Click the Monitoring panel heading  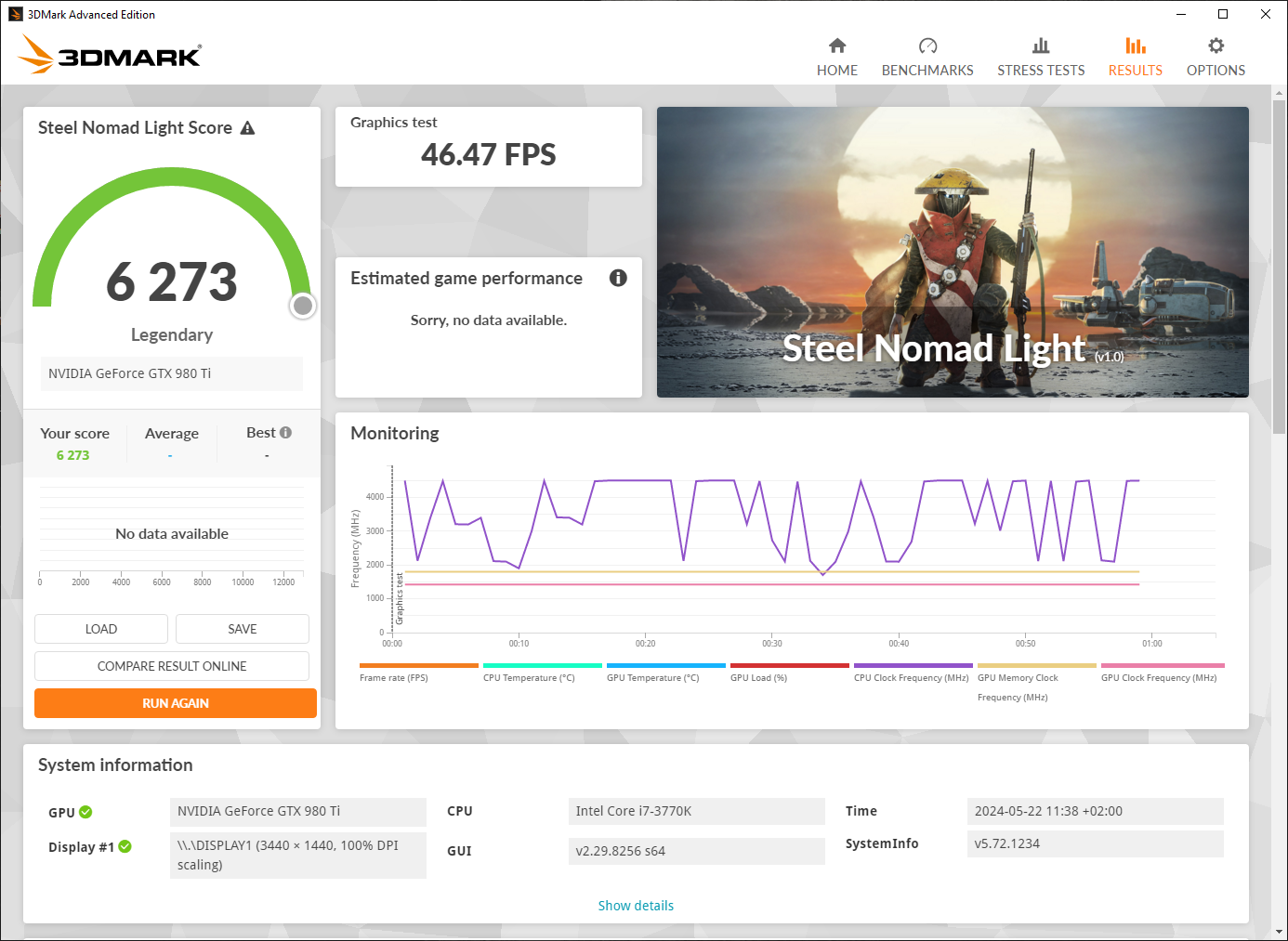tap(395, 433)
